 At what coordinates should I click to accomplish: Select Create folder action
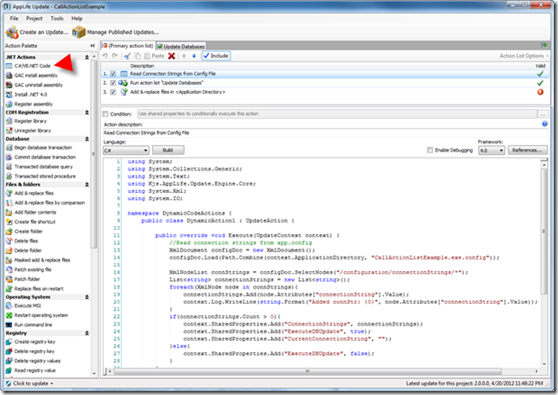pyautogui.click(x=24, y=232)
